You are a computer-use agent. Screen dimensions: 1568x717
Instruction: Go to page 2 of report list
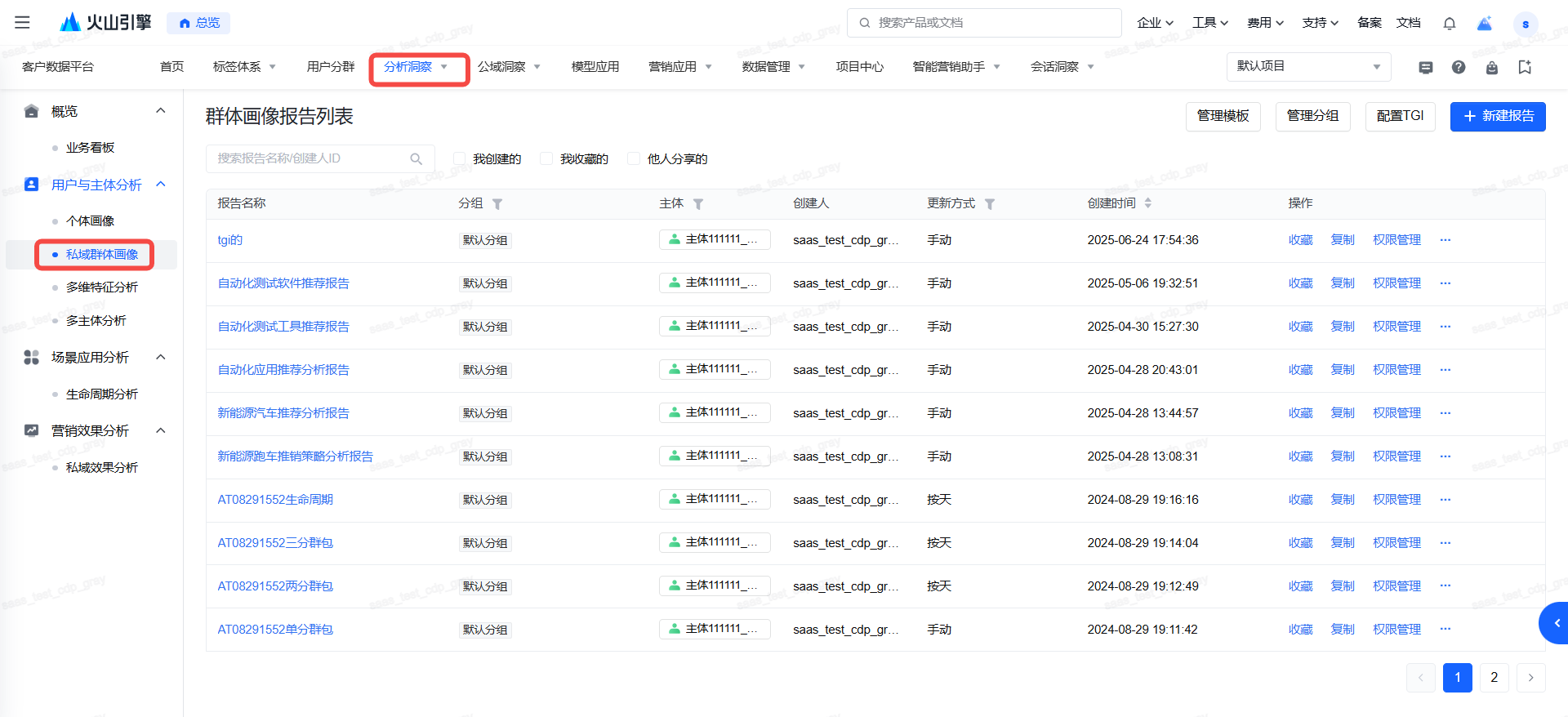(1494, 678)
